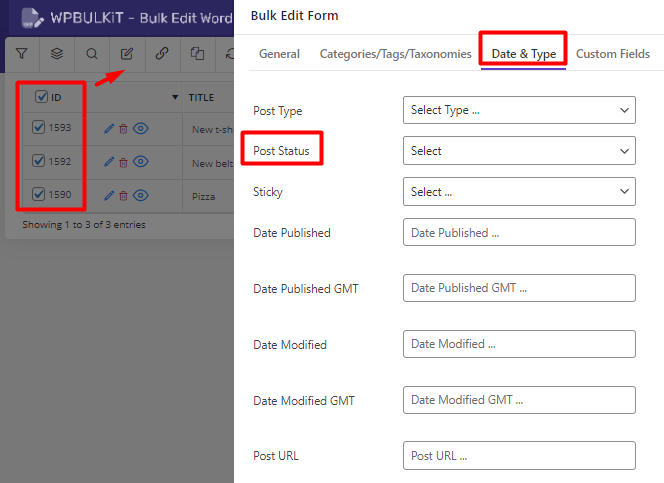
Task: Switch to the Custom Fields tab
Action: pos(613,54)
